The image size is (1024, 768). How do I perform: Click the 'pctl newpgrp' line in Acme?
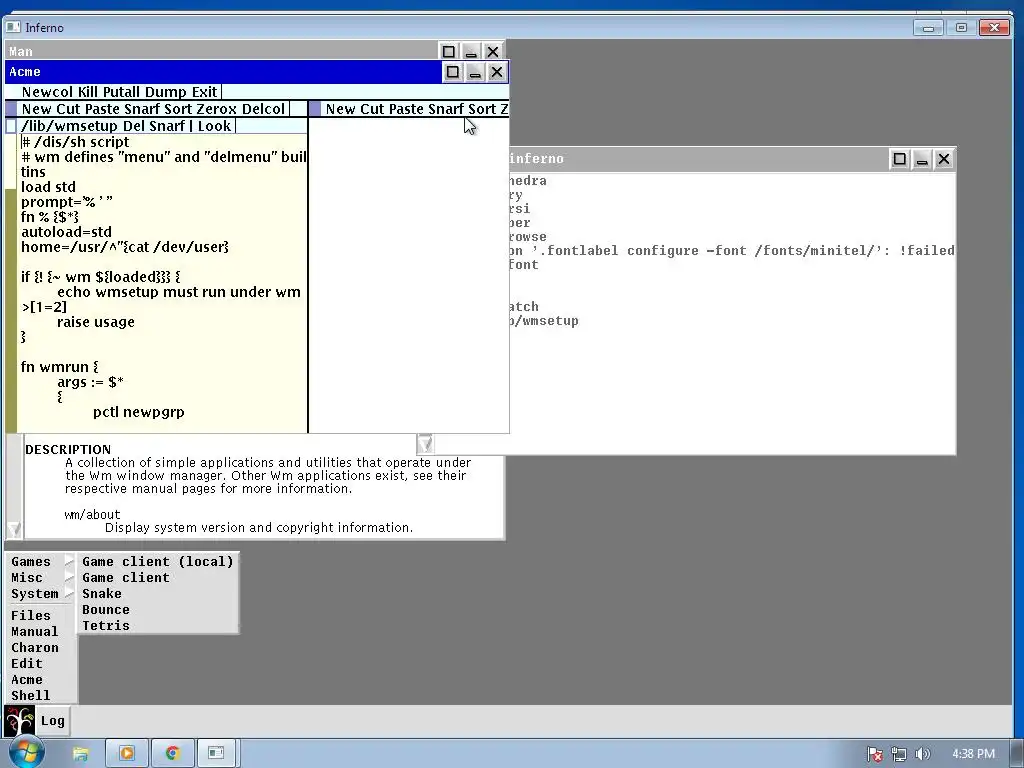click(x=138, y=412)
